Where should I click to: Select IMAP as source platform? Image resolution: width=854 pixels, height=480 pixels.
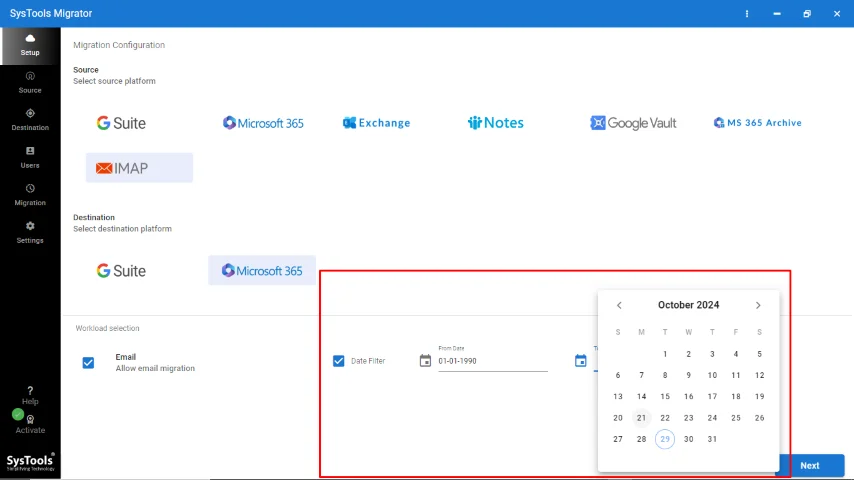(x=139, y=168)
